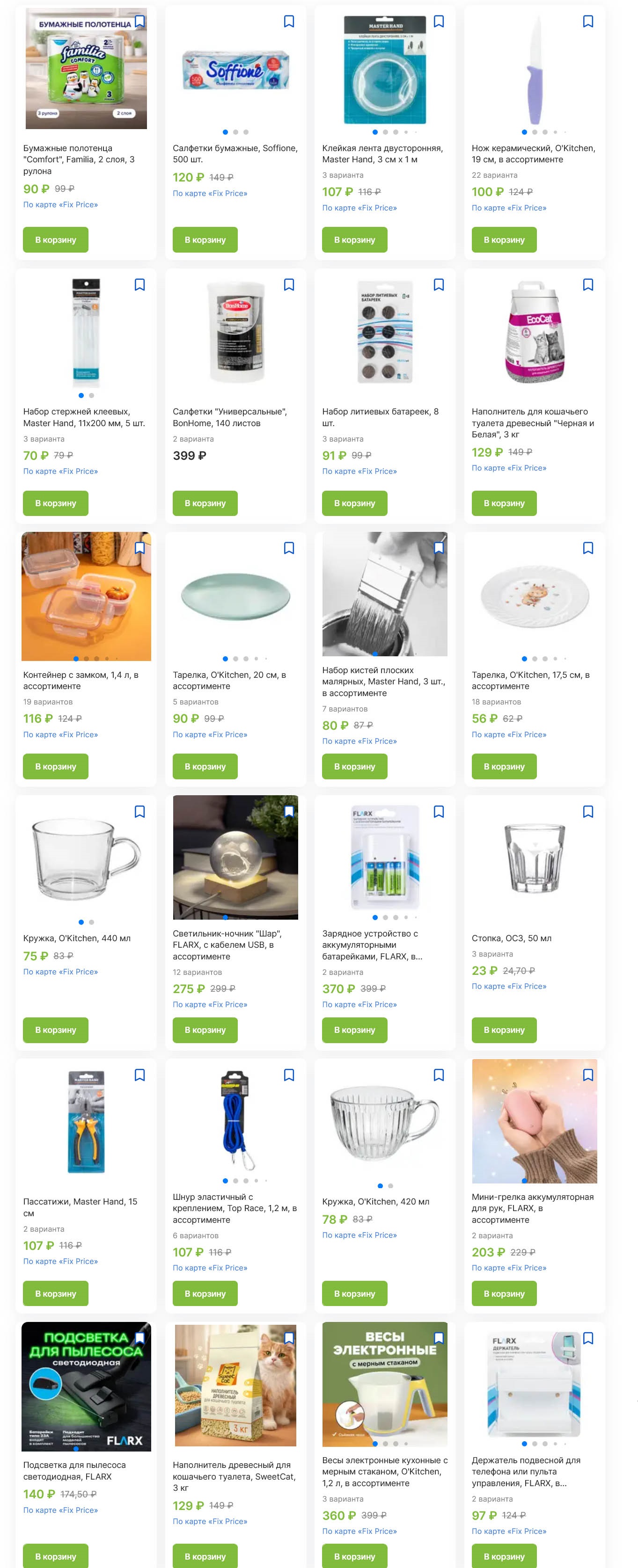Open Soffione napkins product title link
Viewport: 638px width, 1568px height.
point(235,154)
